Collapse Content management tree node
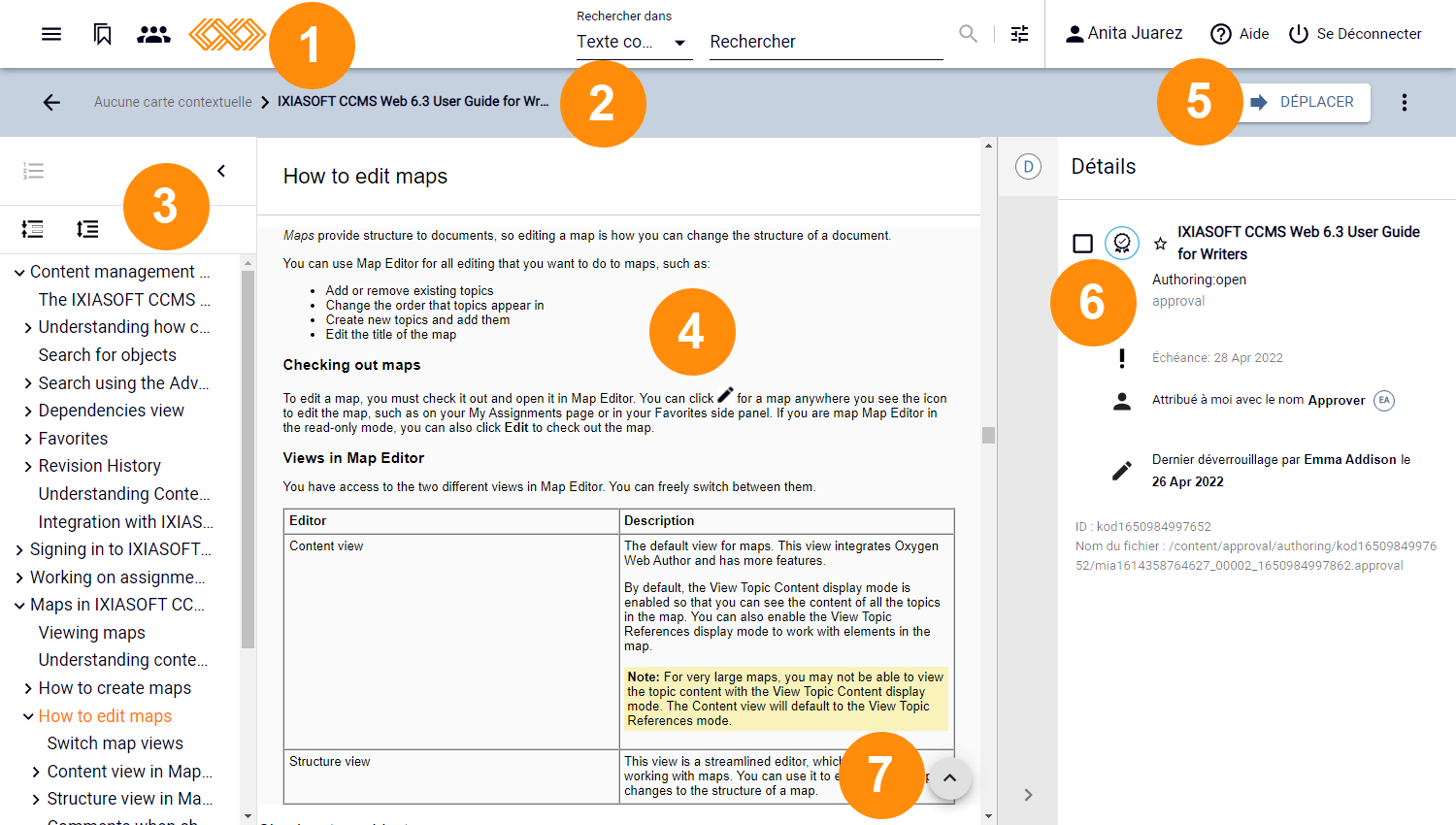Image resolution: width=1456 pixels, height=825 pixels. 19,273
